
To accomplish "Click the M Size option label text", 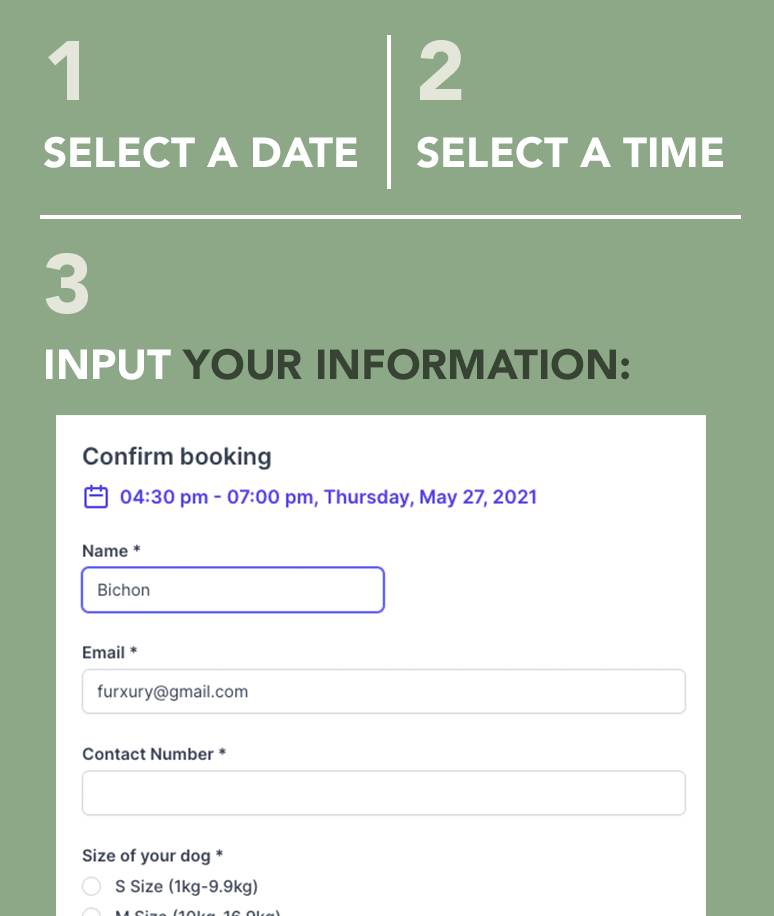I will click(x=197, y=912).
